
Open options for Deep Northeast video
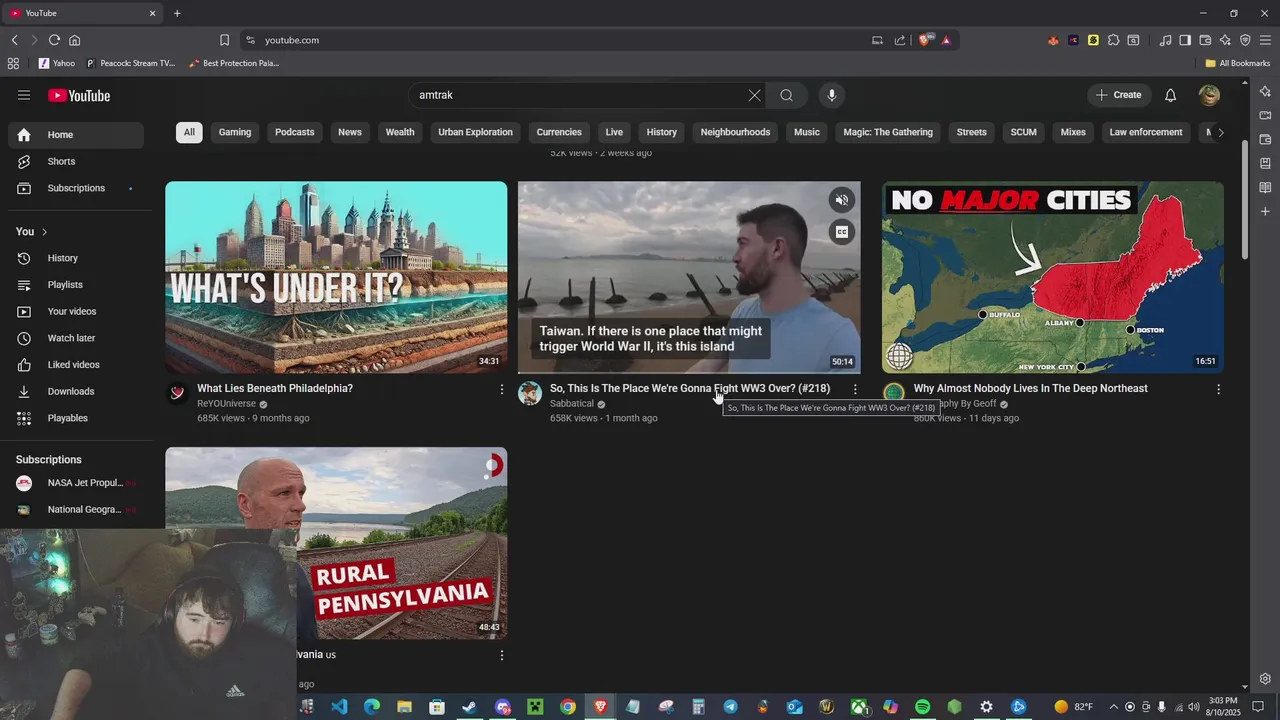(1218, 389)
